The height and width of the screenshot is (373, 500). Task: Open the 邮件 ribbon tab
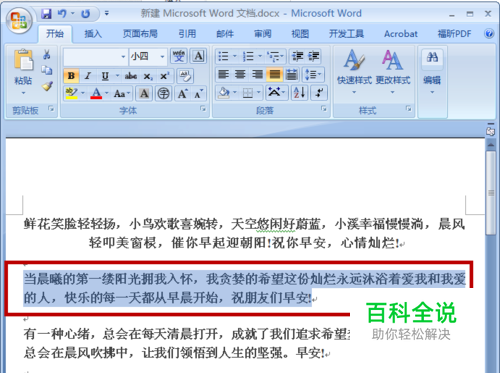[x=225, y=34]
